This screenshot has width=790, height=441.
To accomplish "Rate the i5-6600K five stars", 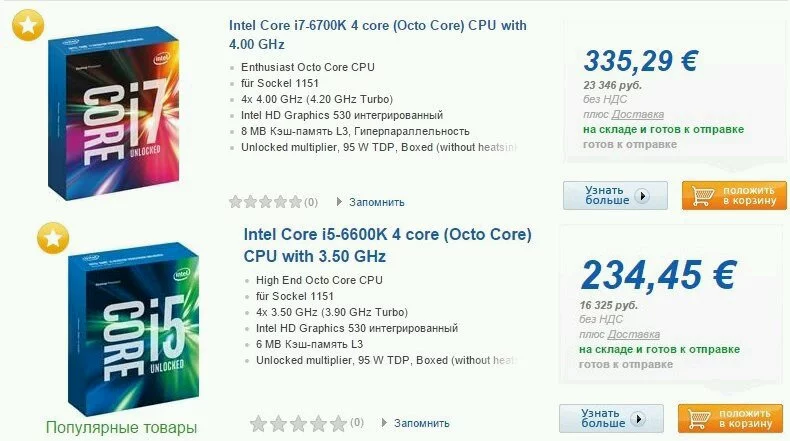I will [x=340, y=422].
